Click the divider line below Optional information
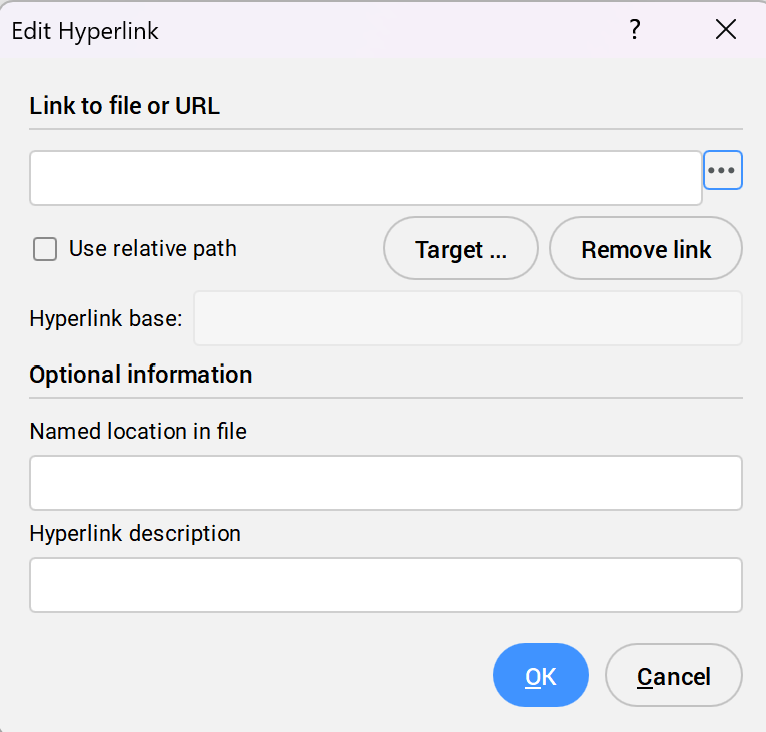The width and height of the screenshot is (766, 732). click(x=385, y=398)
